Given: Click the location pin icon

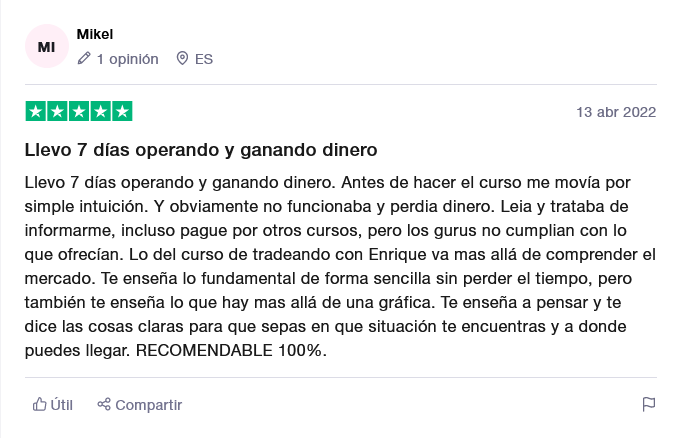Looking at the screenshot, I should [x=182, y=58].
